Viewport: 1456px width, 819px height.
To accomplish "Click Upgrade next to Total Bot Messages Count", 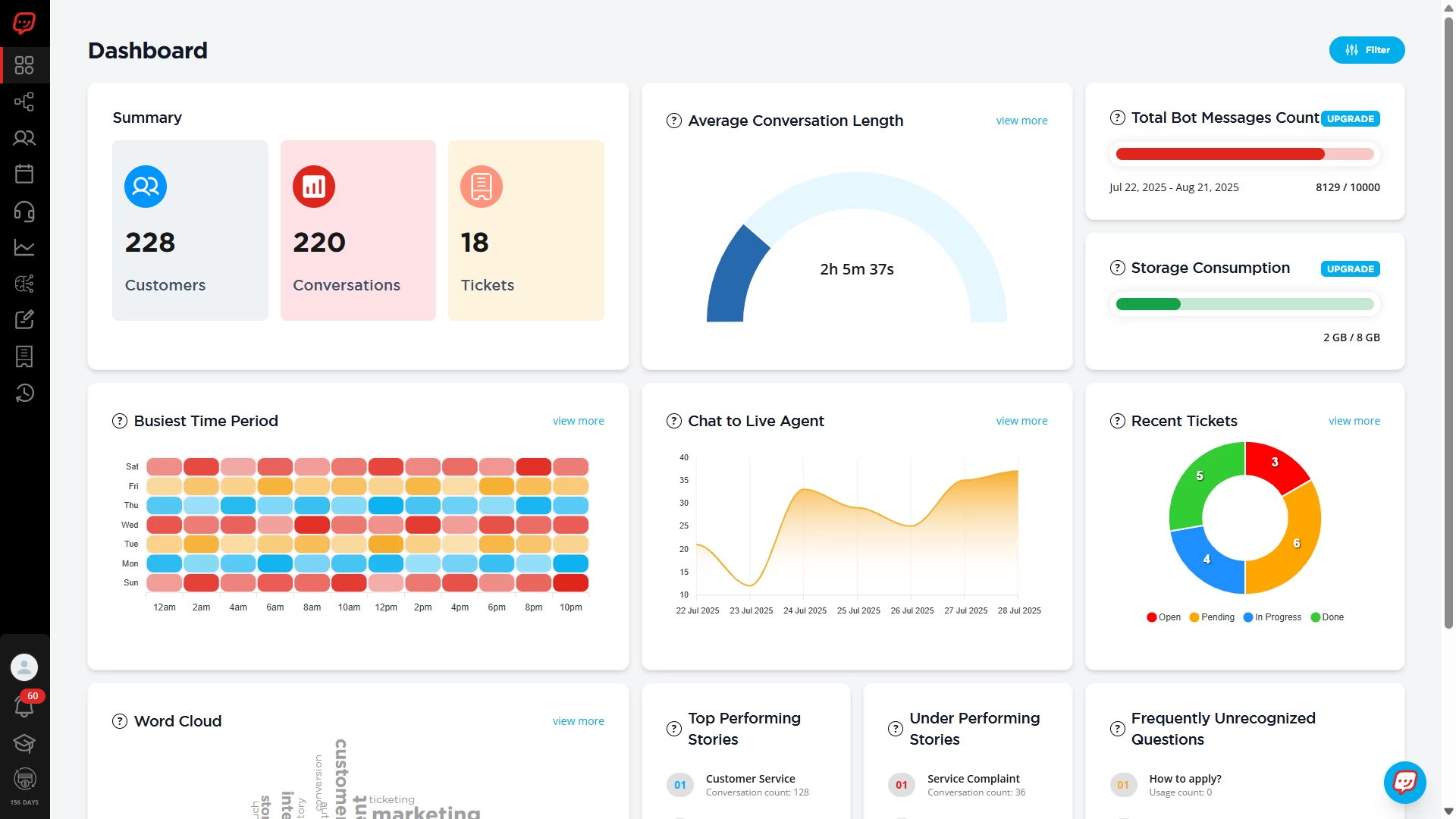I will point(1350,119).
